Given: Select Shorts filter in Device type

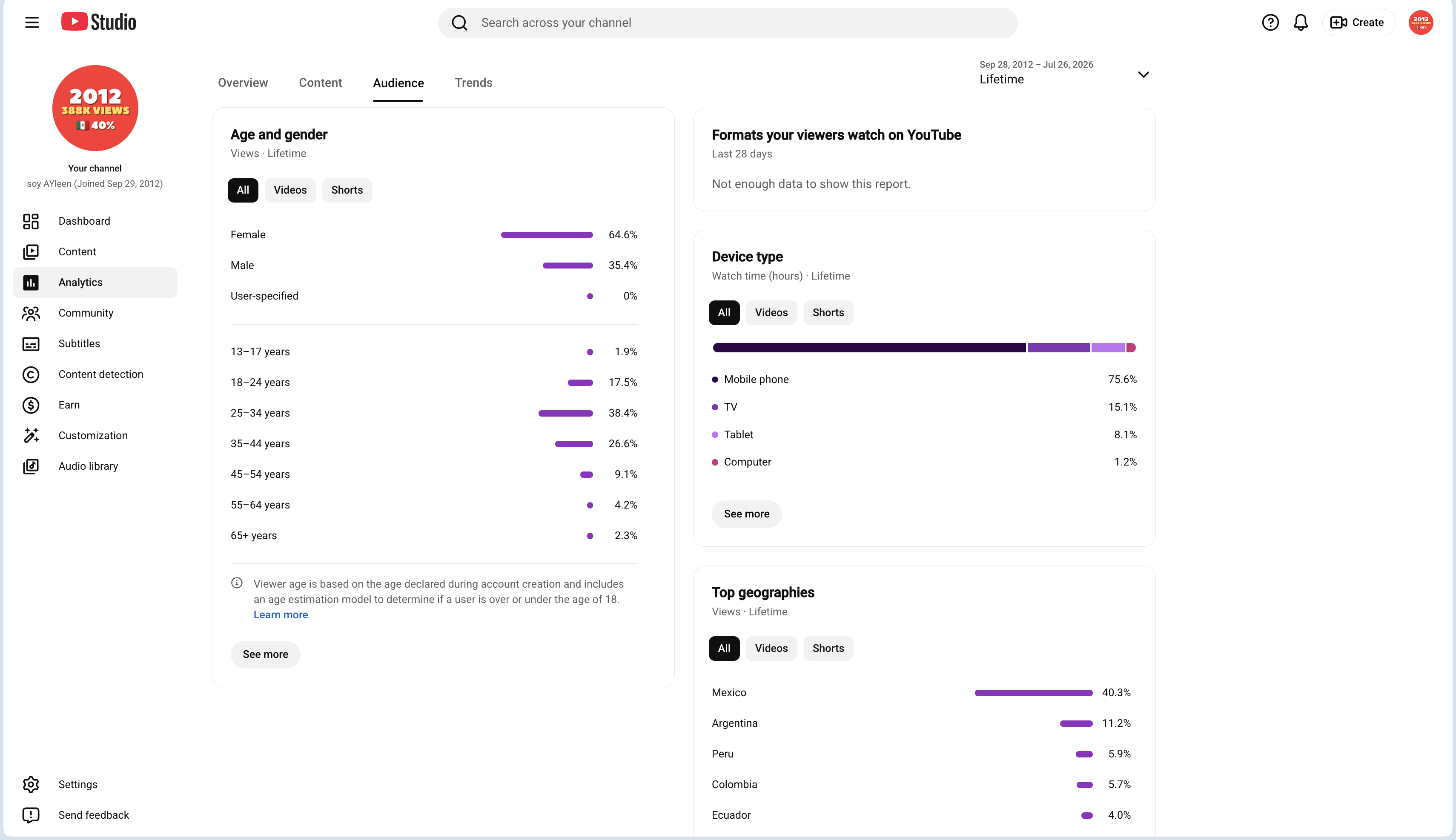Looking at the screenshot, I should pos(828,313).
